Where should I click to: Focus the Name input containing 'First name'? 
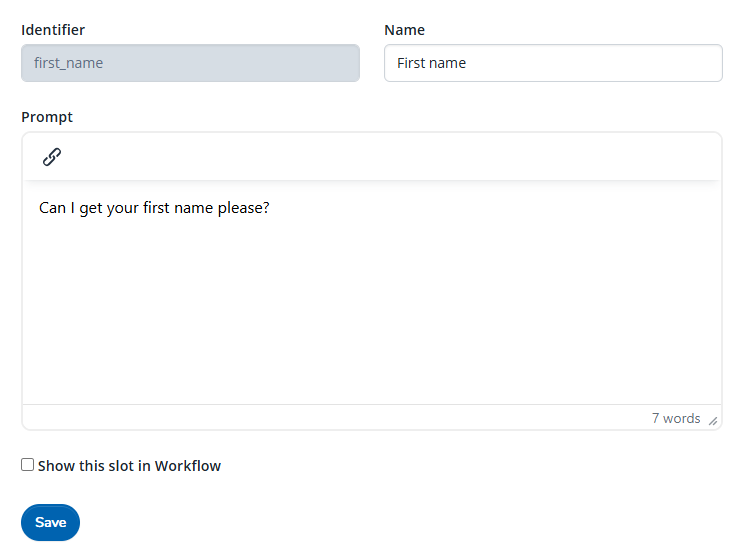pyautogui.click(x=552, y=63)
